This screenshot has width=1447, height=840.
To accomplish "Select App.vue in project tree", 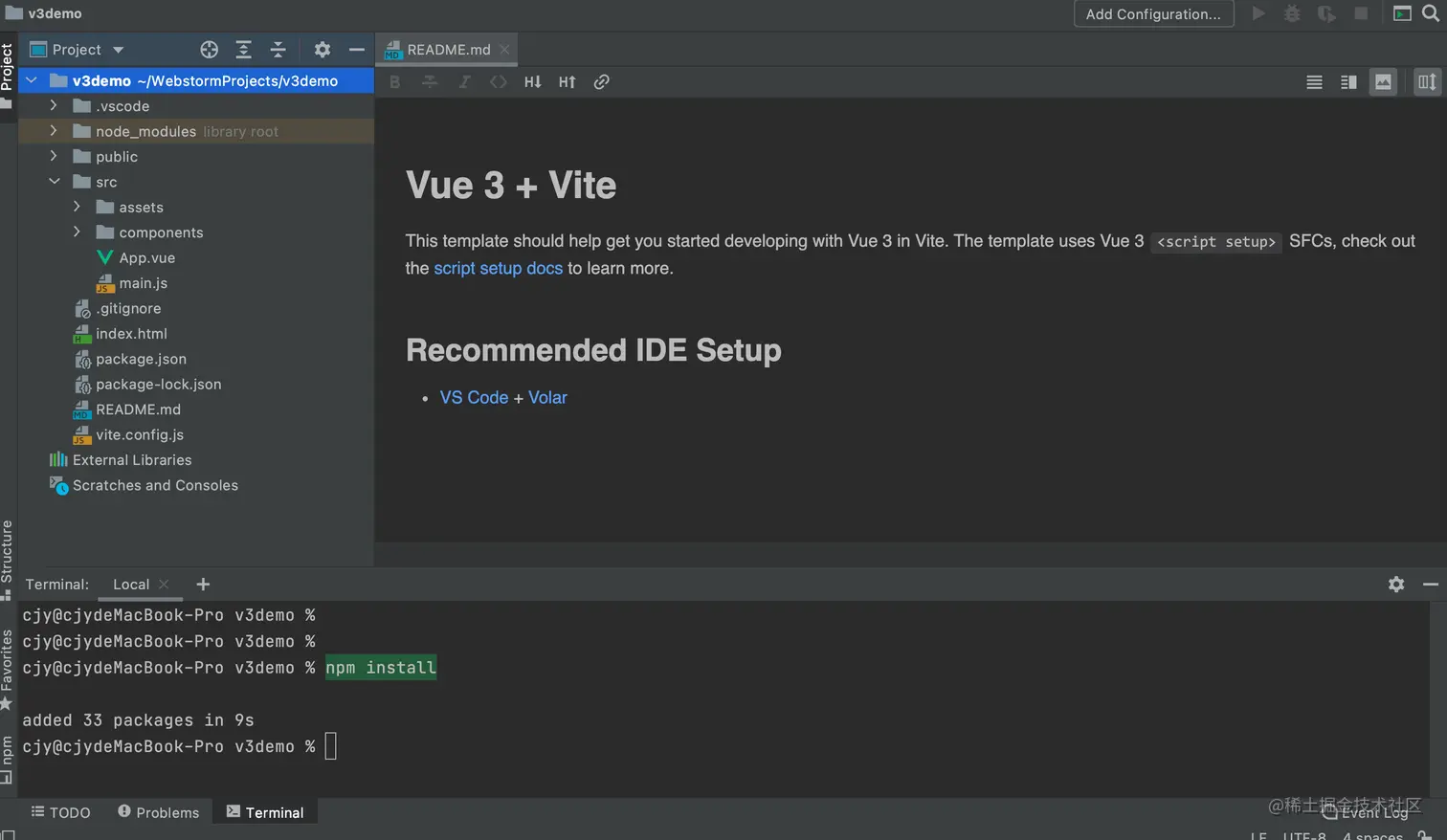I will tap(146, 257).
